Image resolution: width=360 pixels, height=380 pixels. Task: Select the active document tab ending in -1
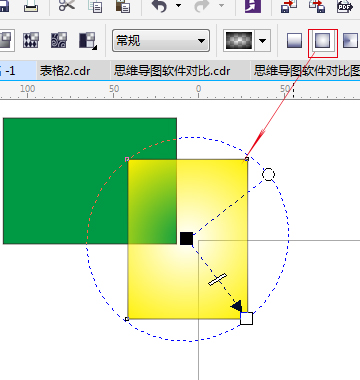click(x=18, y=71)
